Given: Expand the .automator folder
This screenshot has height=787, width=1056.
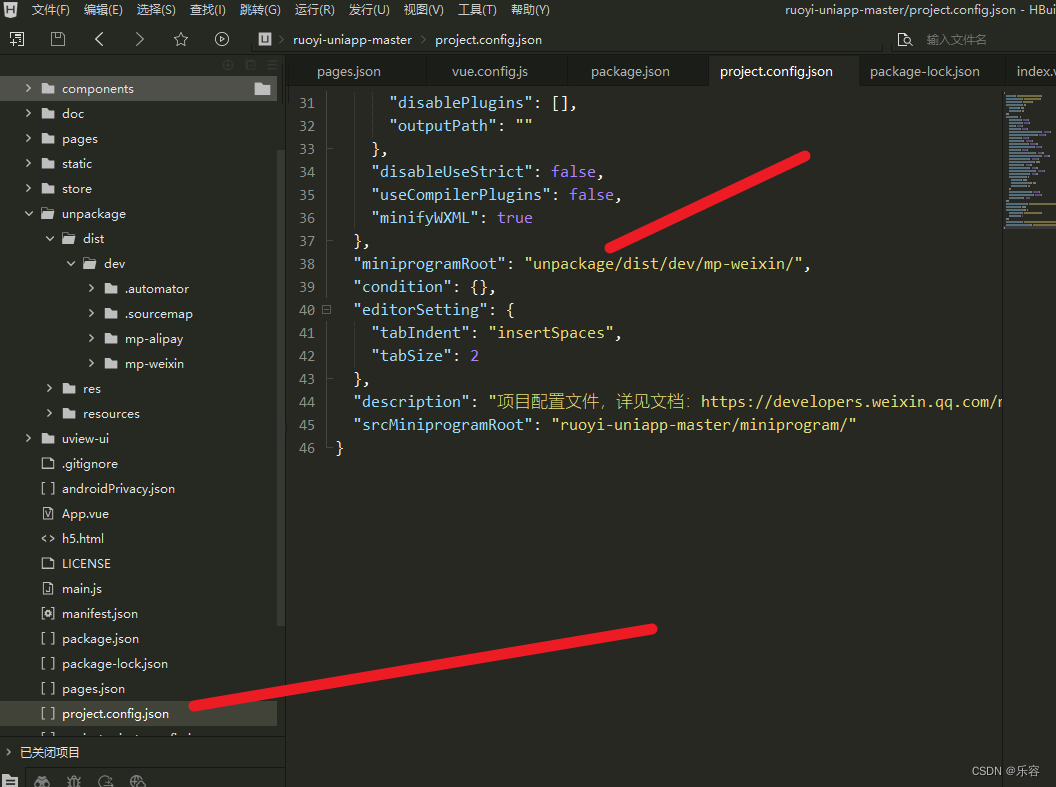Looking at the screenshot, I should pos(92,288).
